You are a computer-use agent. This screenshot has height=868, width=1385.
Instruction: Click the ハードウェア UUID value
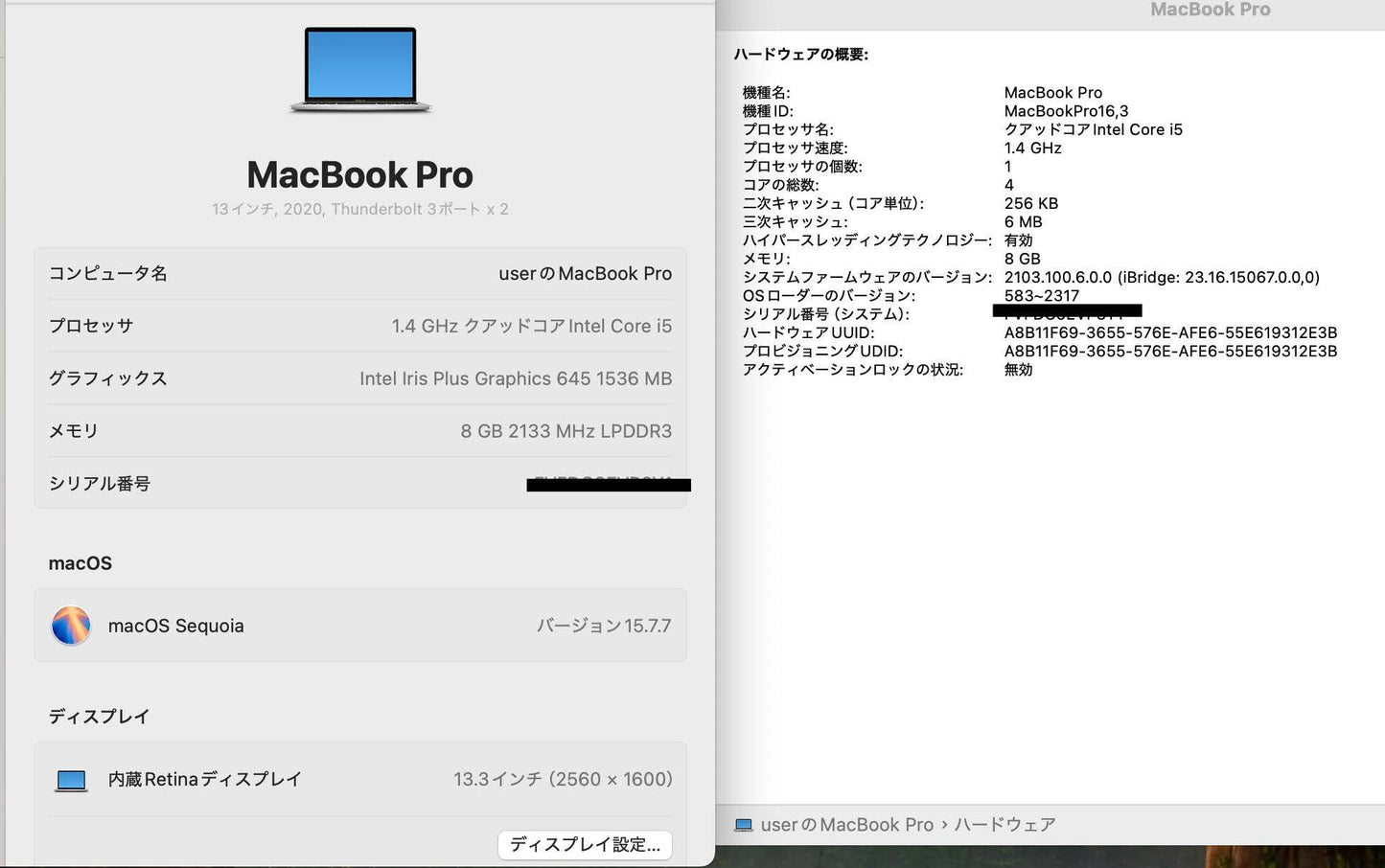[x=1171, y=332]
